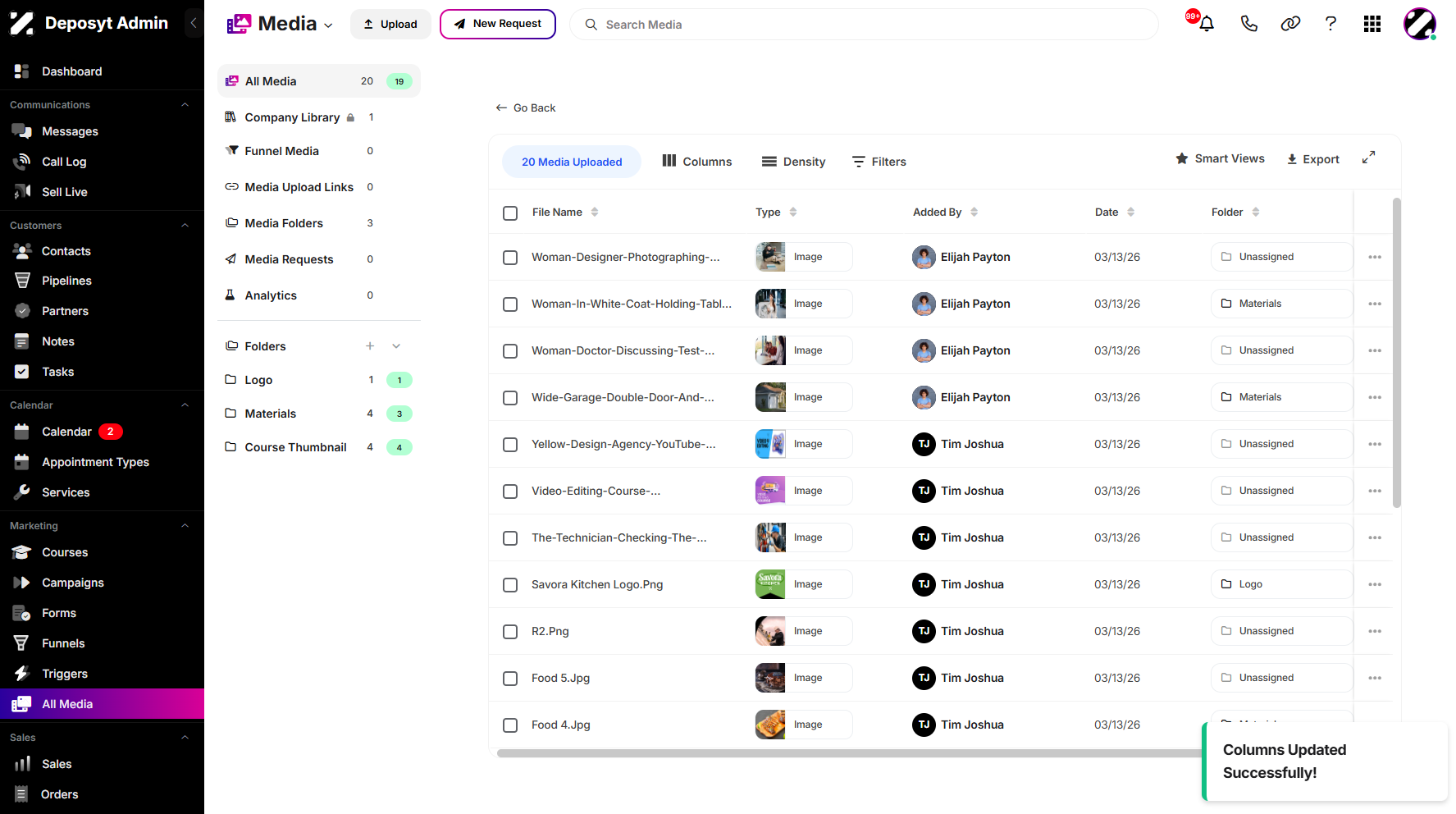
Task: Open row options for Video-Editing-Course
Action: (x=1375, y=491)
